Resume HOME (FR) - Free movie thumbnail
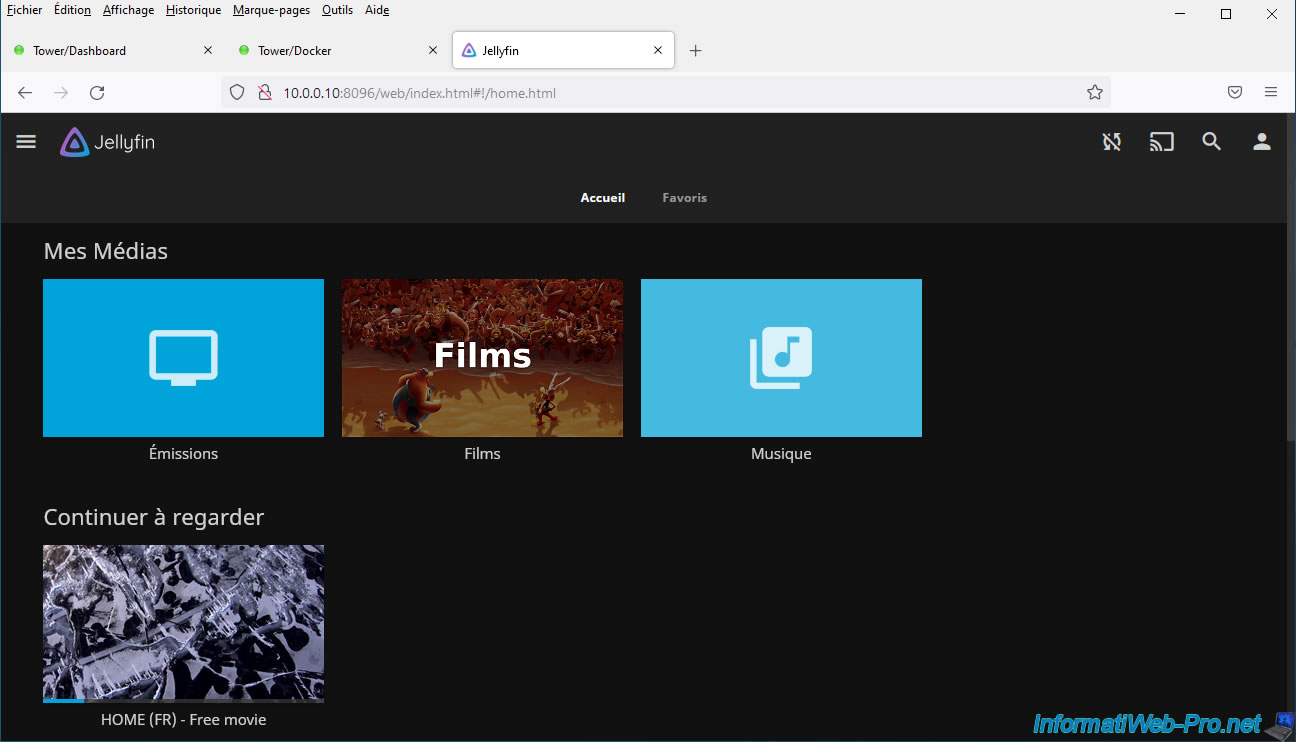This screenshot has width=1296, height=742. pyautogui.click(x=183, y=623)
